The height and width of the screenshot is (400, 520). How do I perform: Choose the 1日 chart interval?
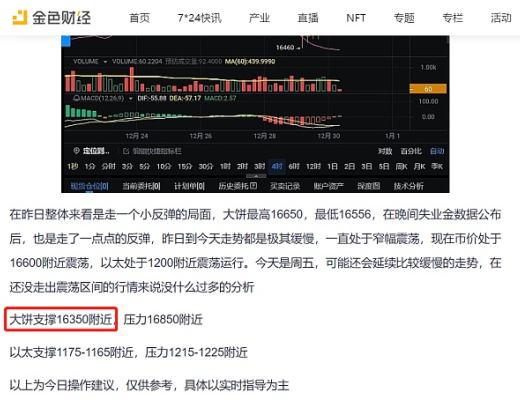point(332,166)
